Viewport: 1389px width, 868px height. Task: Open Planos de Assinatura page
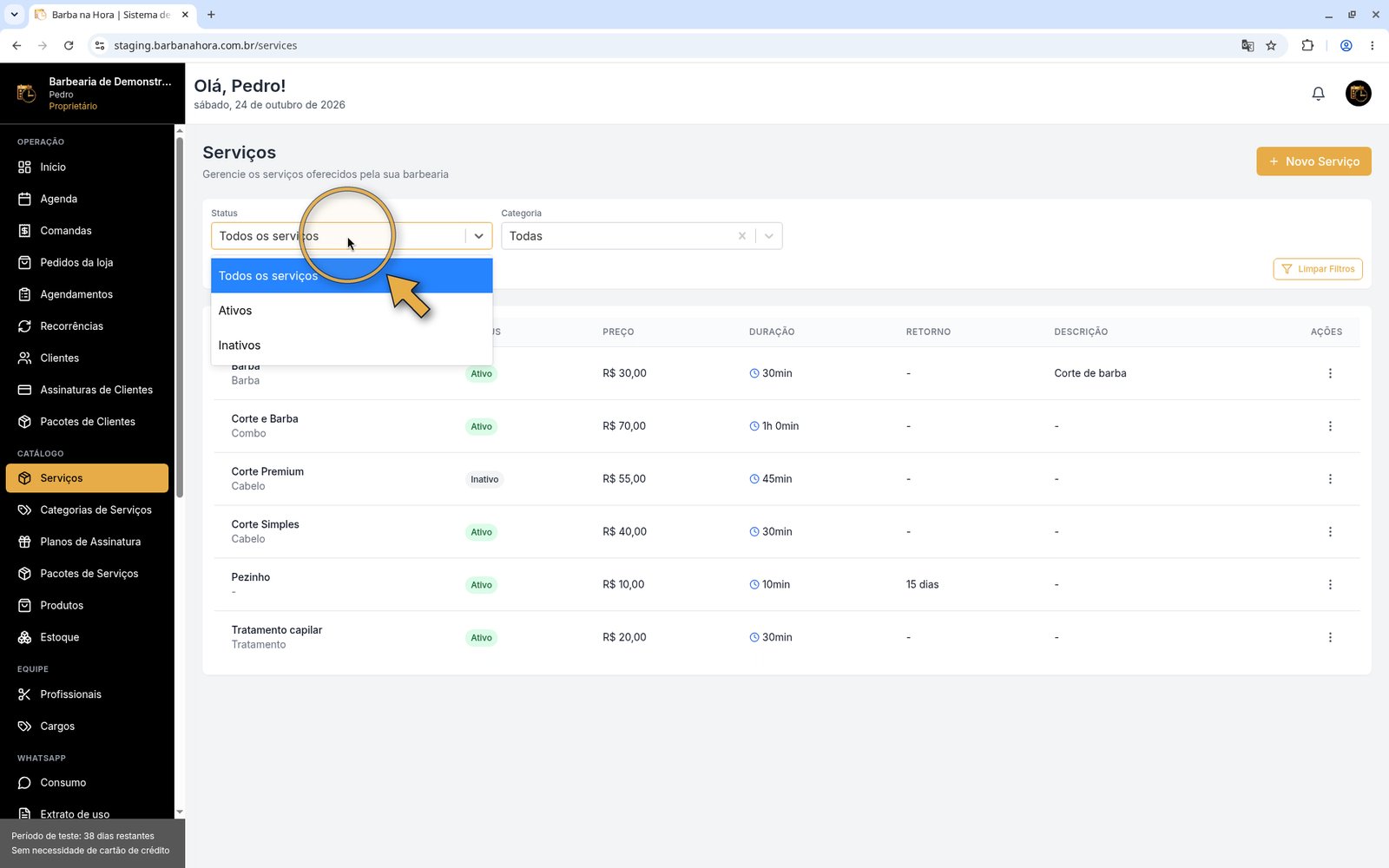point(87,542)
